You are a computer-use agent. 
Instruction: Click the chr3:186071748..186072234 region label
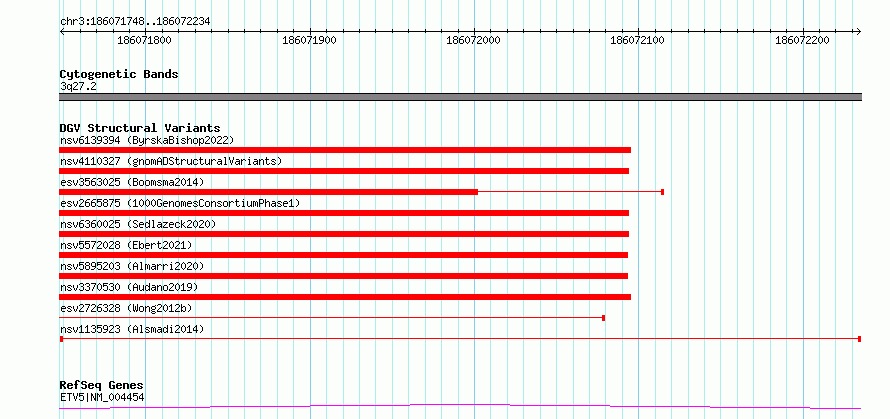(135, 22)
